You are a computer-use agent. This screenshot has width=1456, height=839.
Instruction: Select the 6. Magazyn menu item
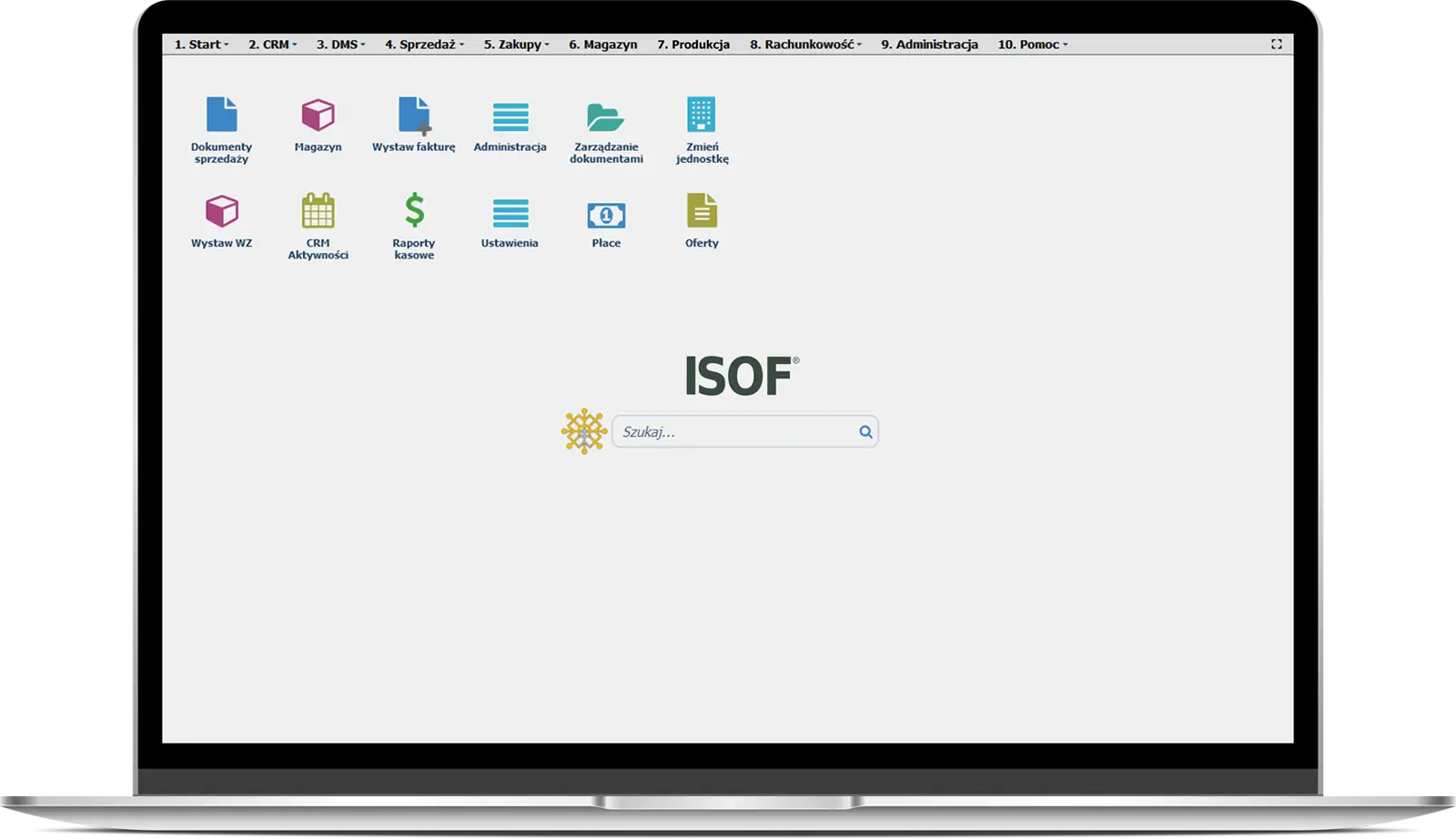[602, 45]
